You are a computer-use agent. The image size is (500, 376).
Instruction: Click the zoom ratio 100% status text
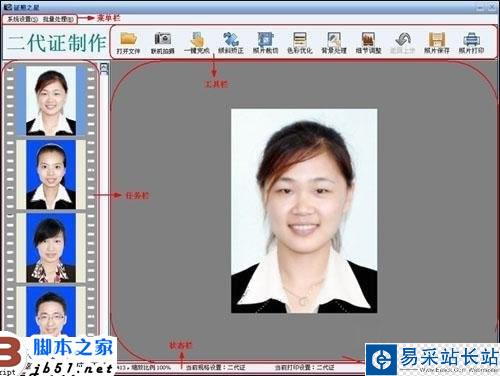(x=150, y=367)
